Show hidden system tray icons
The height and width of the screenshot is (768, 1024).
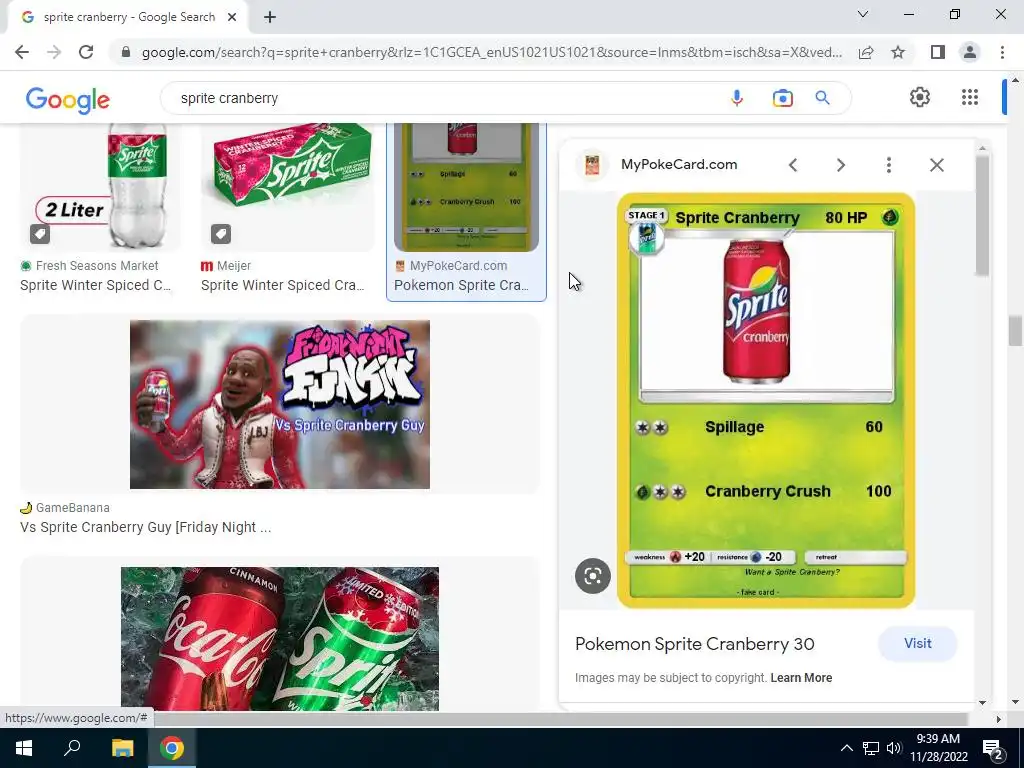point(846,748)
